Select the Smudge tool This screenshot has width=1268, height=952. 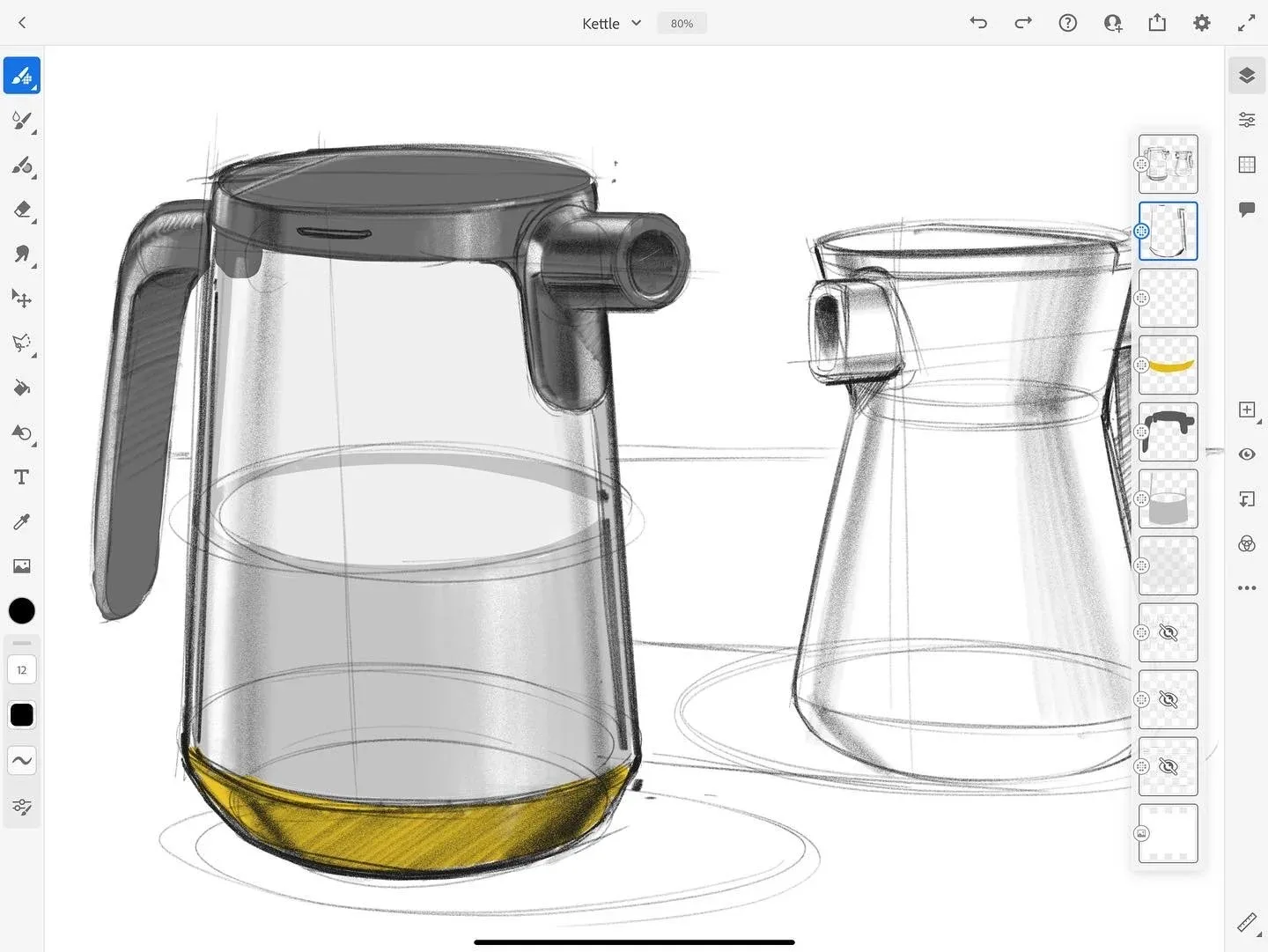pyautogui.click(x=22, y=255)
